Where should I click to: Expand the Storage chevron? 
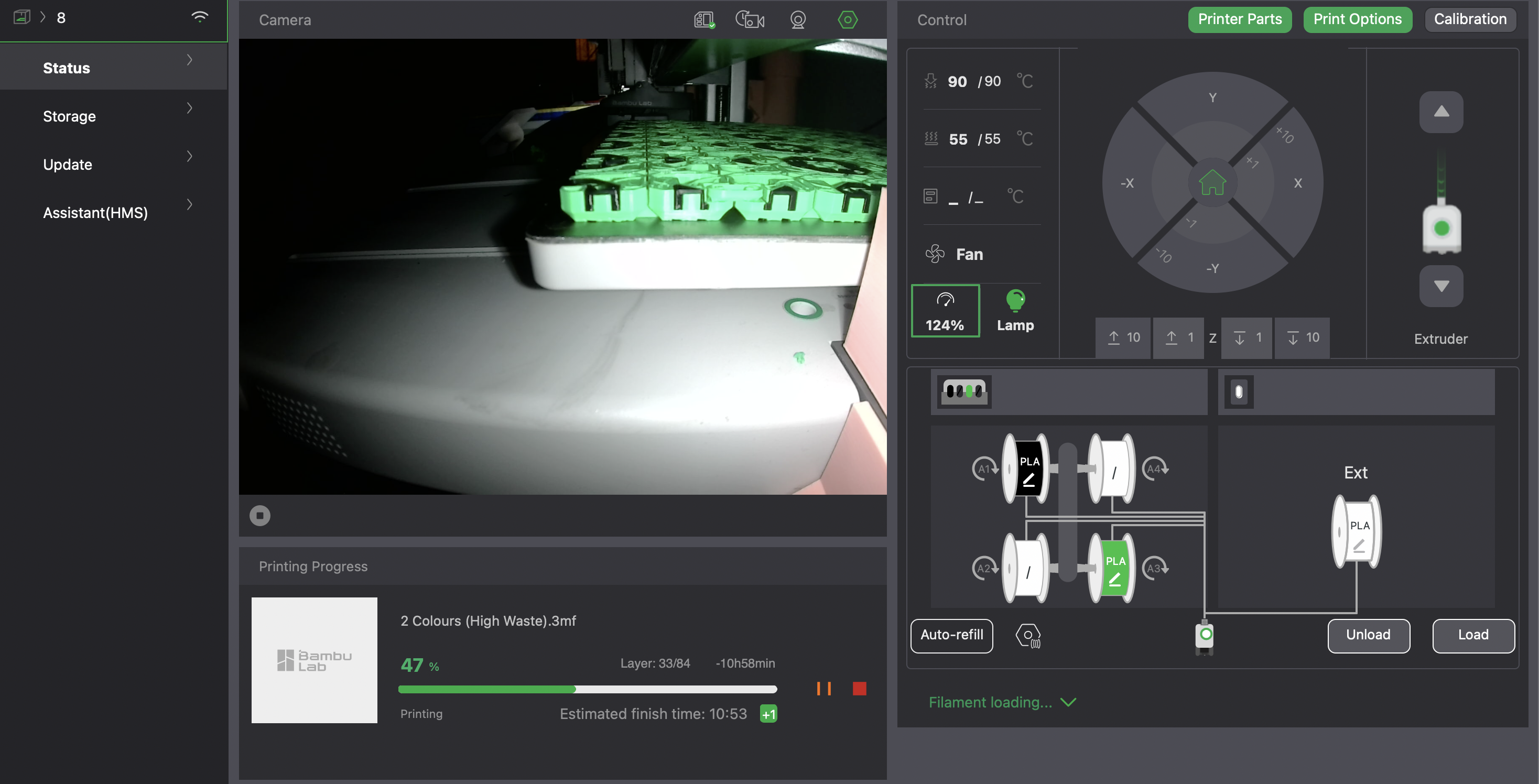tap(189, 108)
